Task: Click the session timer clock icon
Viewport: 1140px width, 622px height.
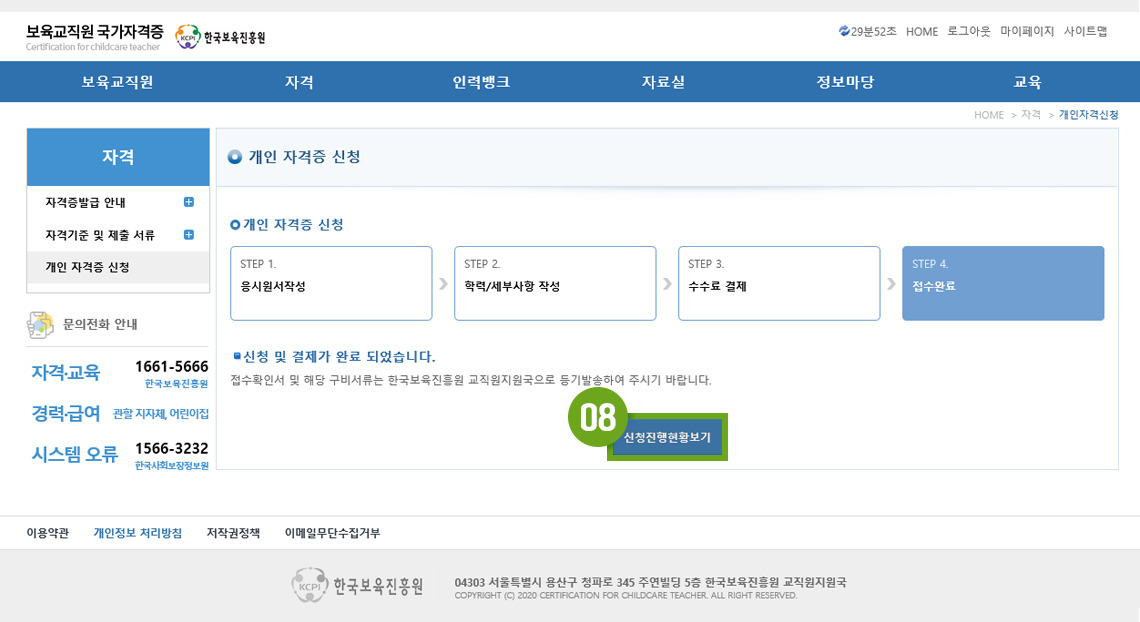Action: pos(844,31)
